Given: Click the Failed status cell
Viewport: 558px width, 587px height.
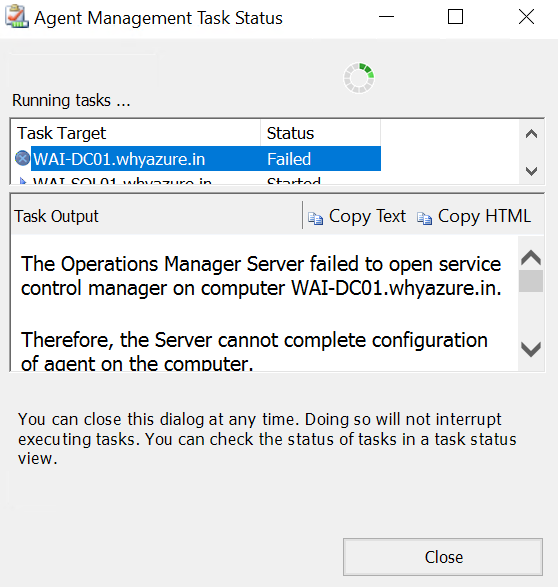Looking at the screenshot, I should coord(320,159).
